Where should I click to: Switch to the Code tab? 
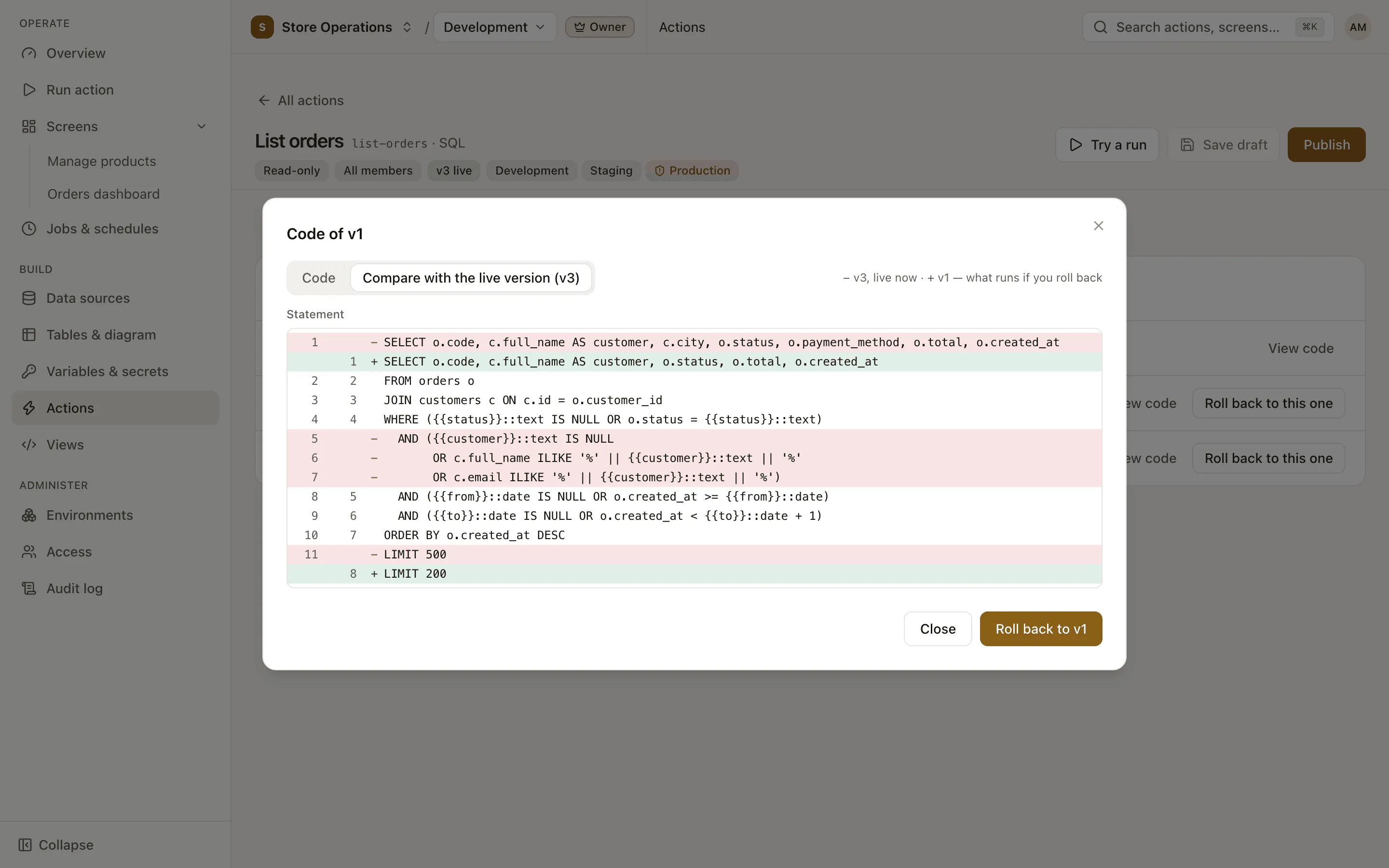click(x=318, y=278)
